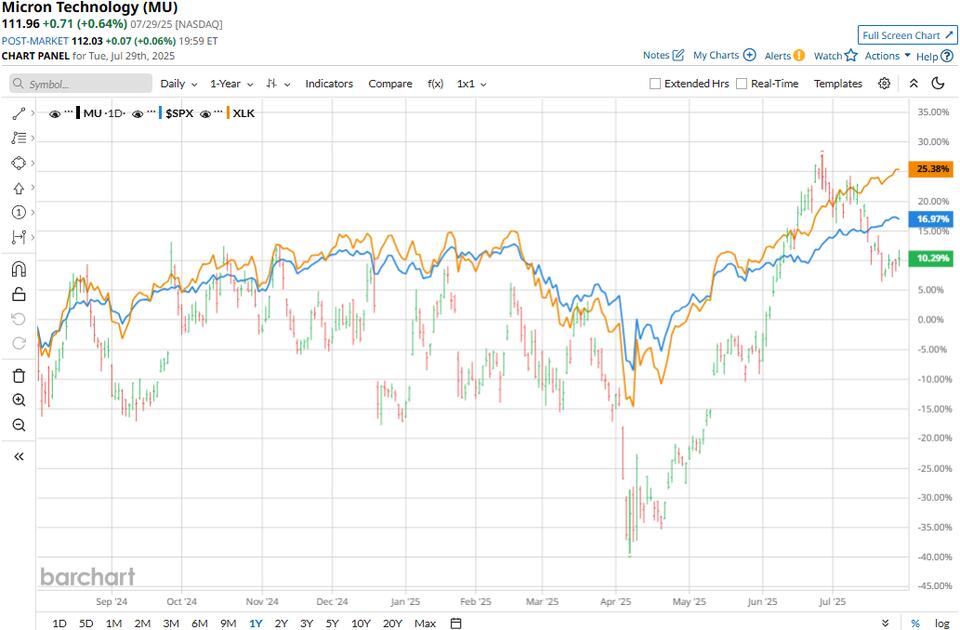Open the Notes edit icon

tap(678, 55)
